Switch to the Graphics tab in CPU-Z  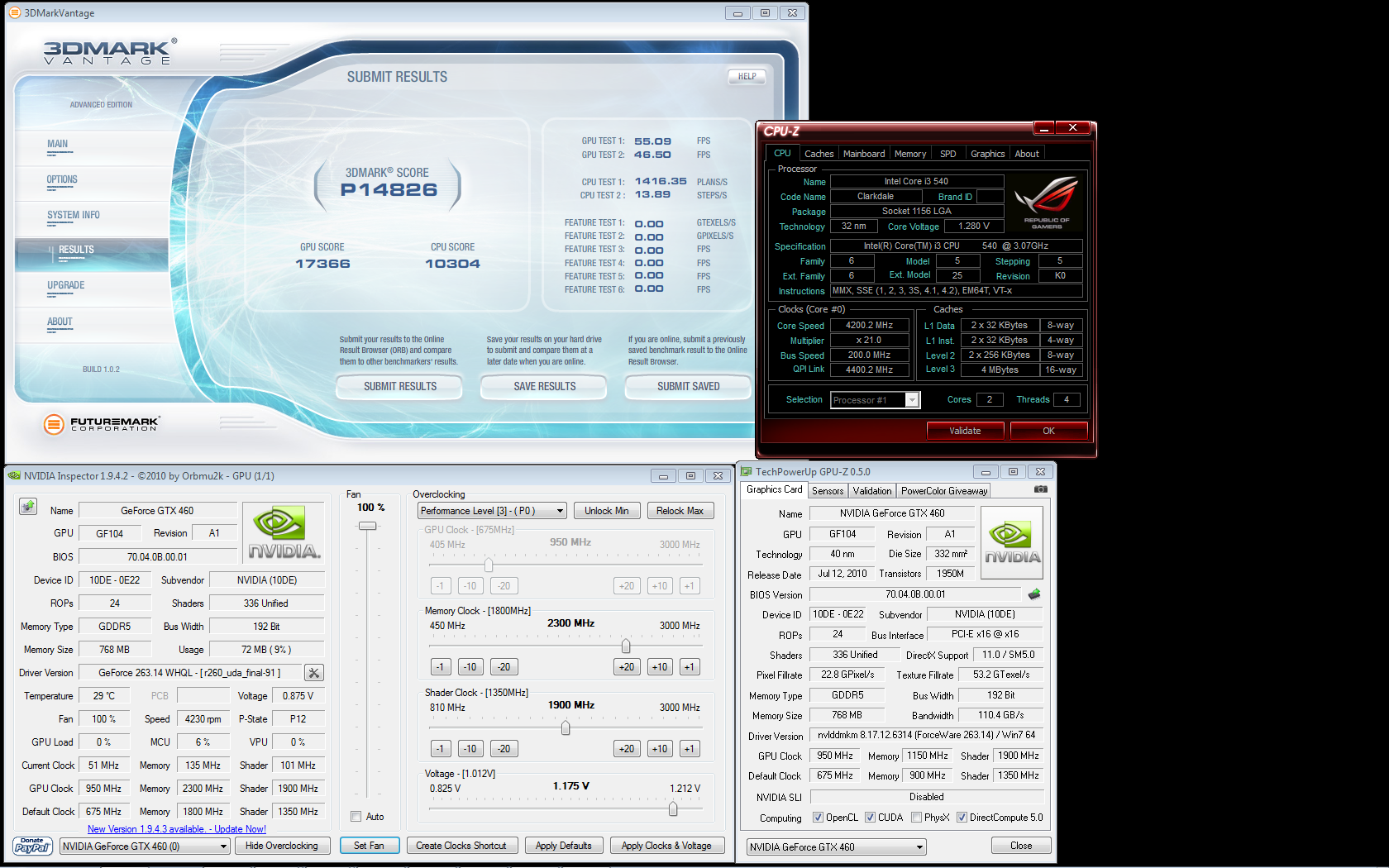[987, 154]
